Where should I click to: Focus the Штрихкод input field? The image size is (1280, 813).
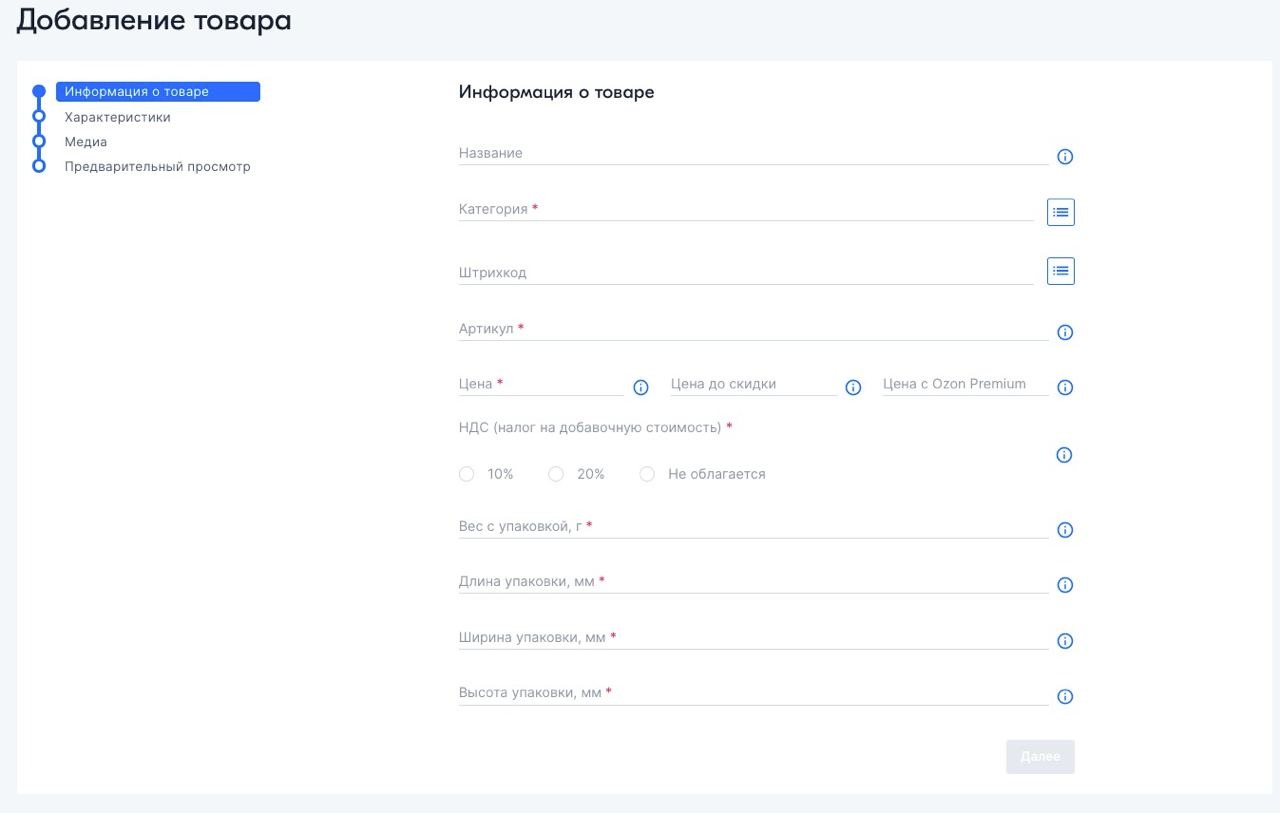746,273
